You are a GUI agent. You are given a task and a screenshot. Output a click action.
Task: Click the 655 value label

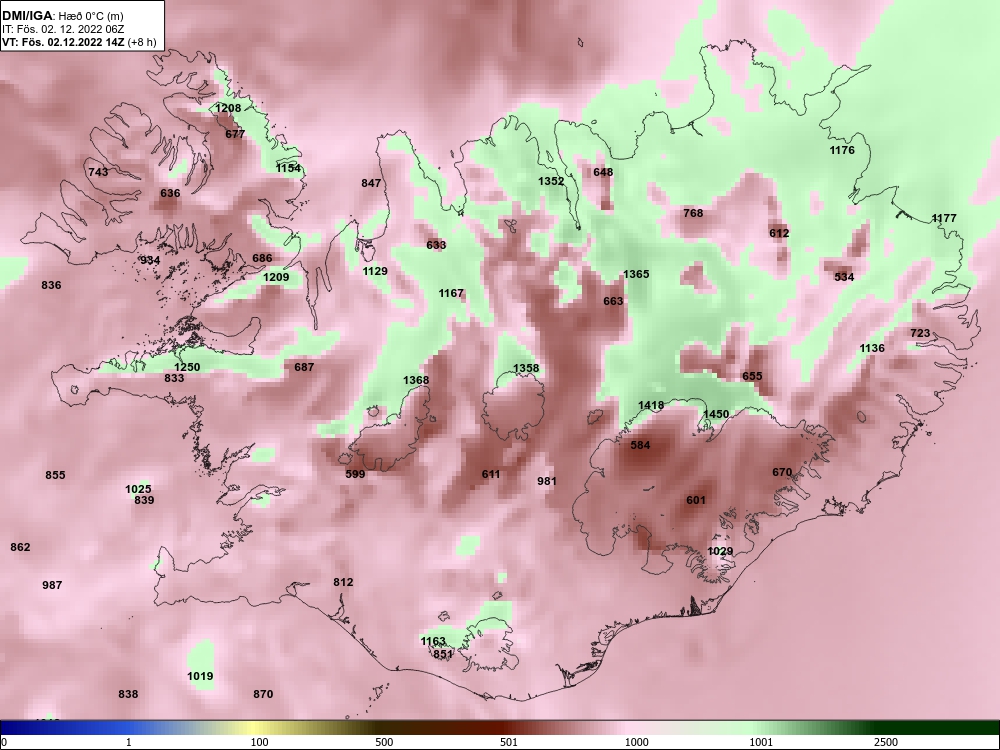pyautogui.click(x=753, y=376)
